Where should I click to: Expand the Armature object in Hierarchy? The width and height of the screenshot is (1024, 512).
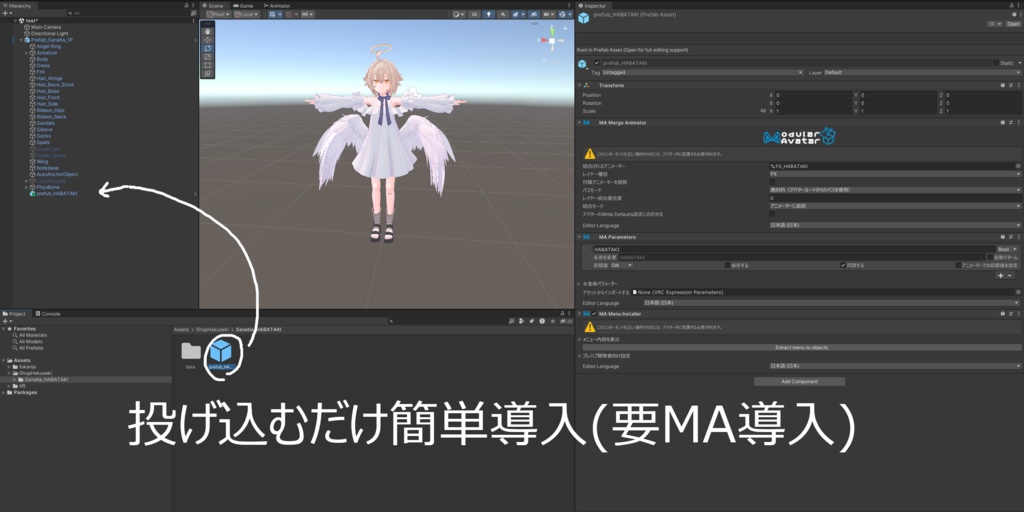pos(26,53)
